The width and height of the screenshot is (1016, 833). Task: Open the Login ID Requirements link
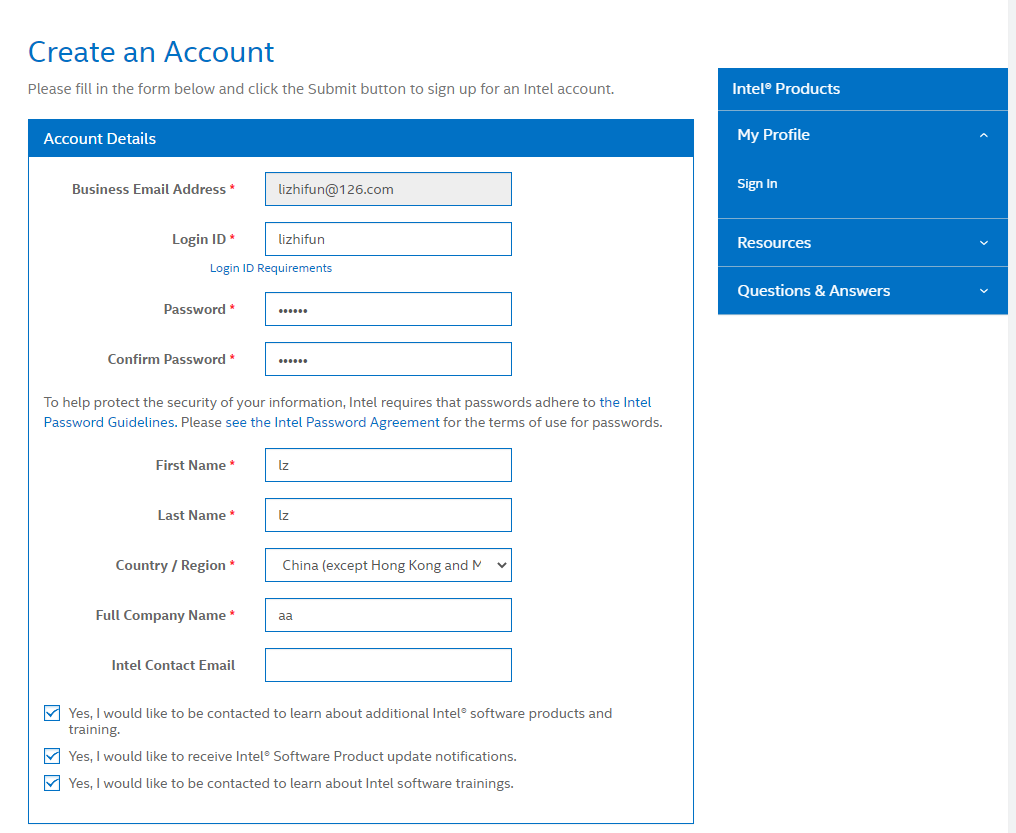click(x=271, y=268)
